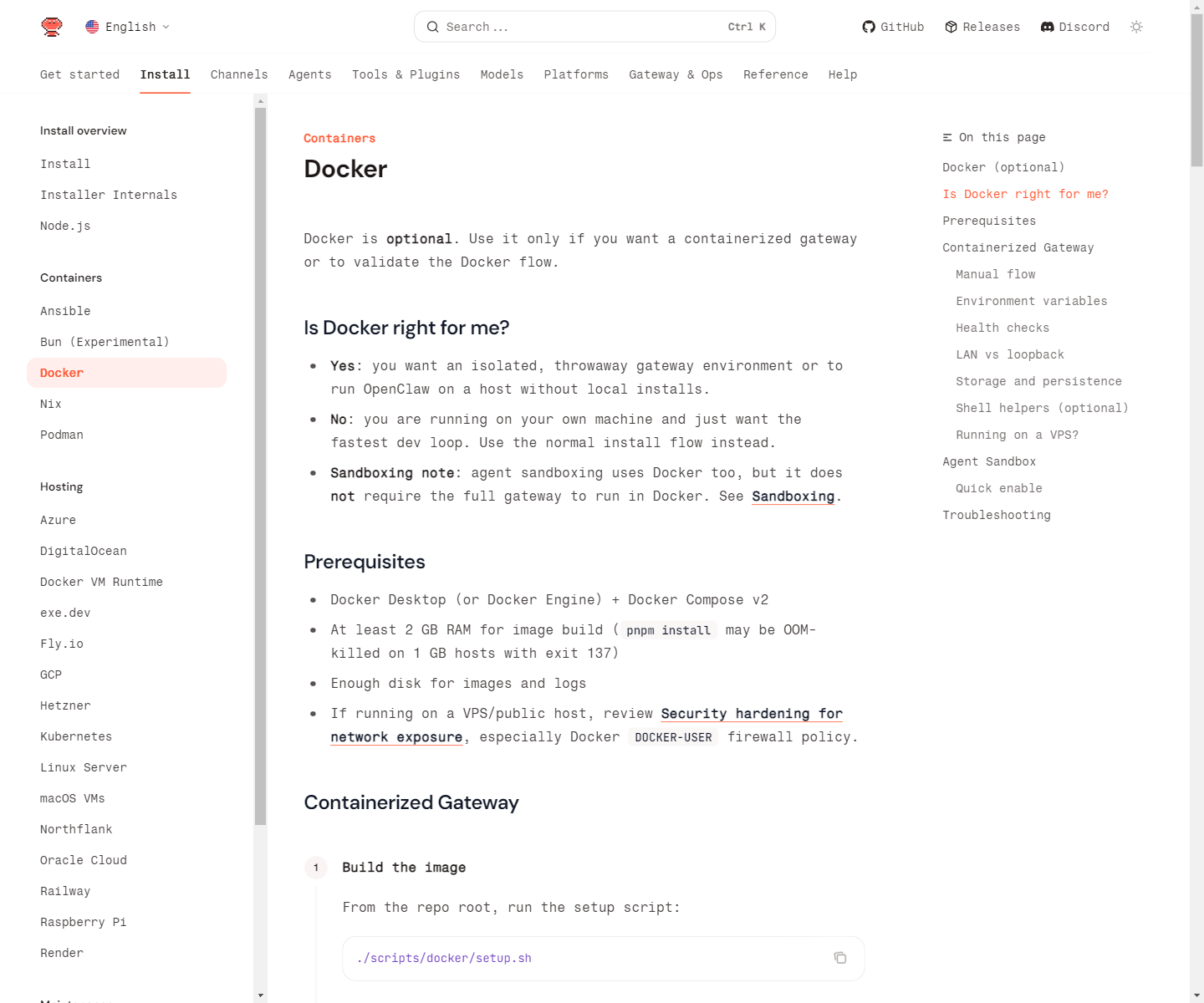1204x1003 pixels.
Task: Select Ansible in Containers section
Action: pos(126,311)
